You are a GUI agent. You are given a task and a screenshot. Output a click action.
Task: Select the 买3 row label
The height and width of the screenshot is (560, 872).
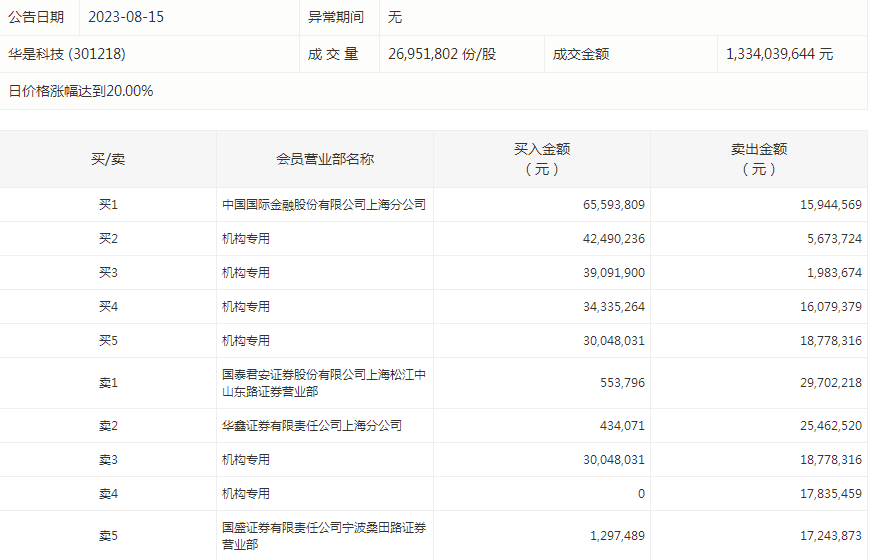coord(108,272)
